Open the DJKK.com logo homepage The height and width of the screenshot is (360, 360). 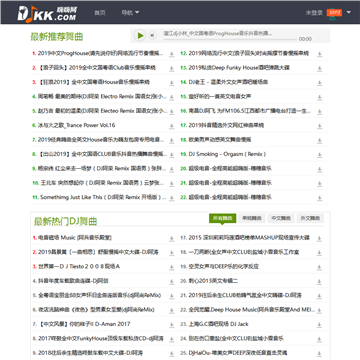[x=47, y=14]
